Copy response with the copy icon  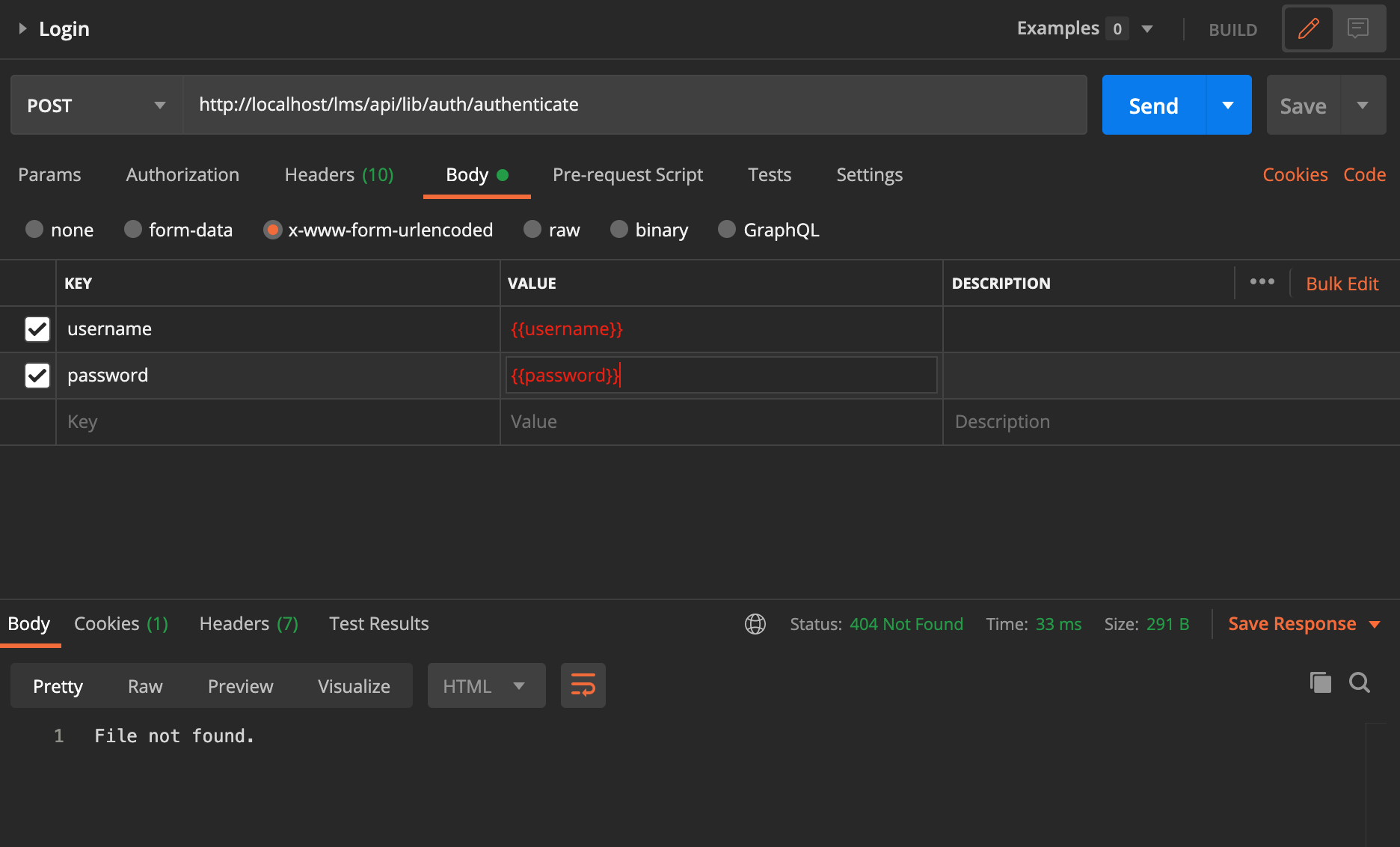click(1320, 682)
